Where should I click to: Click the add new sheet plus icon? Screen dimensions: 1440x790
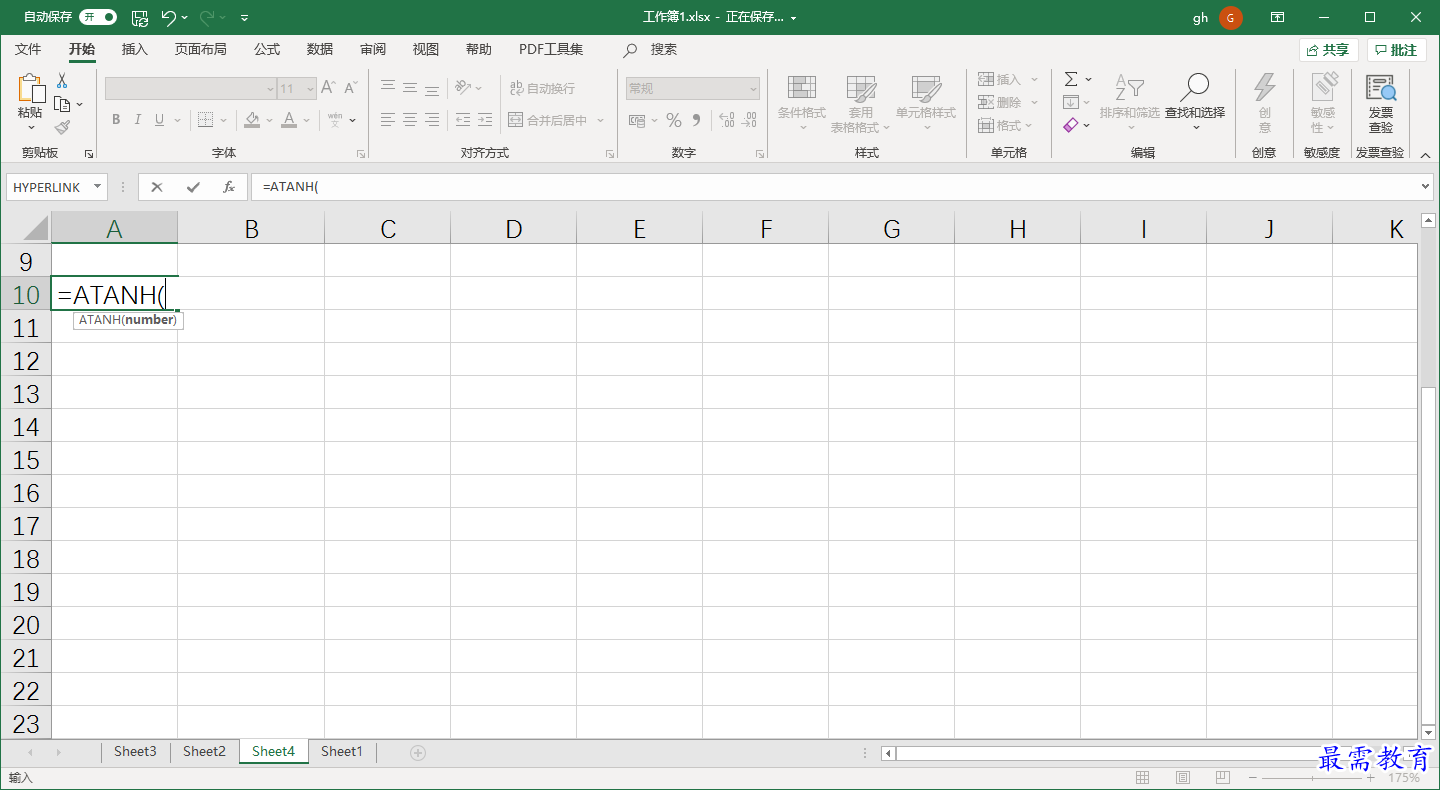418,753
